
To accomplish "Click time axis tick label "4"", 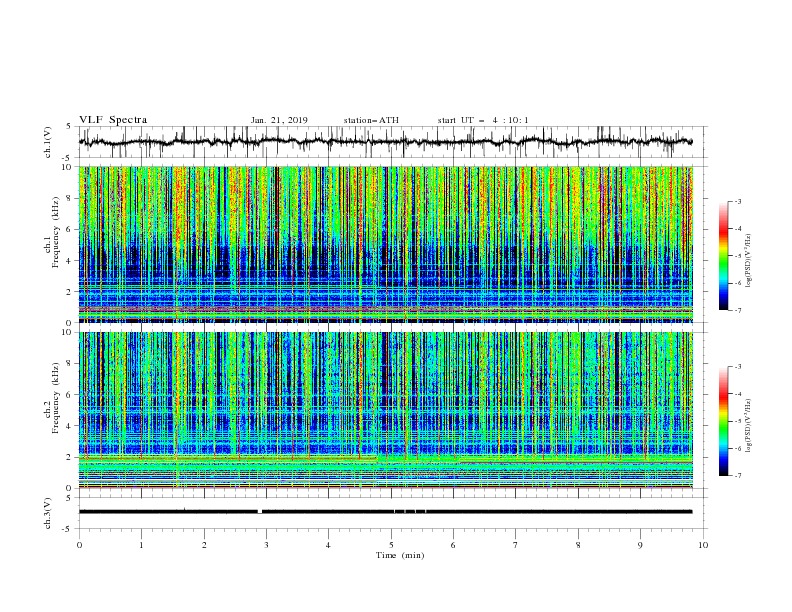I will (328, 545).
